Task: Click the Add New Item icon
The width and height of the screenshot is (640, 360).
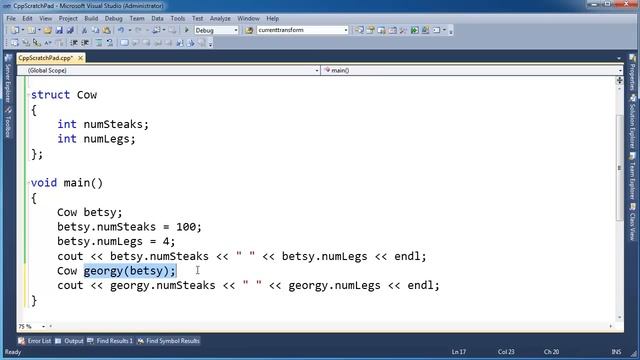Action: pyautogui.click(x=31, y=30)
